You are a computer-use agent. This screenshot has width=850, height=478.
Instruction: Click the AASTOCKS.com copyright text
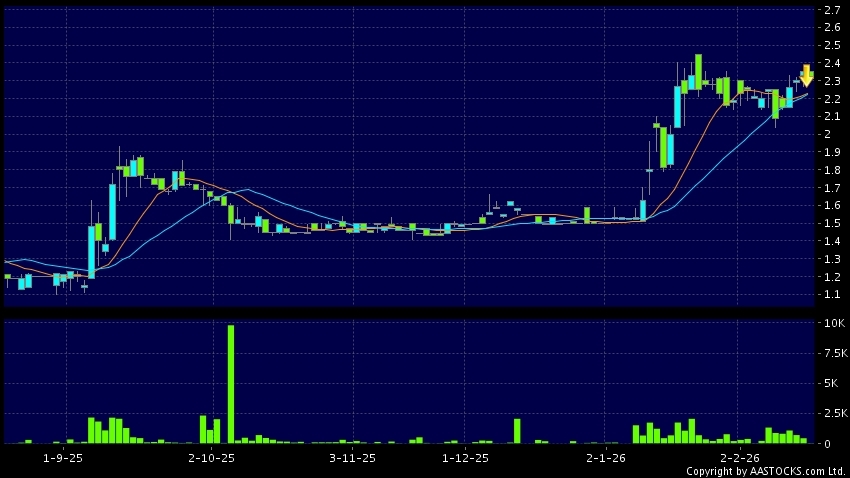(x=765, y=471)
